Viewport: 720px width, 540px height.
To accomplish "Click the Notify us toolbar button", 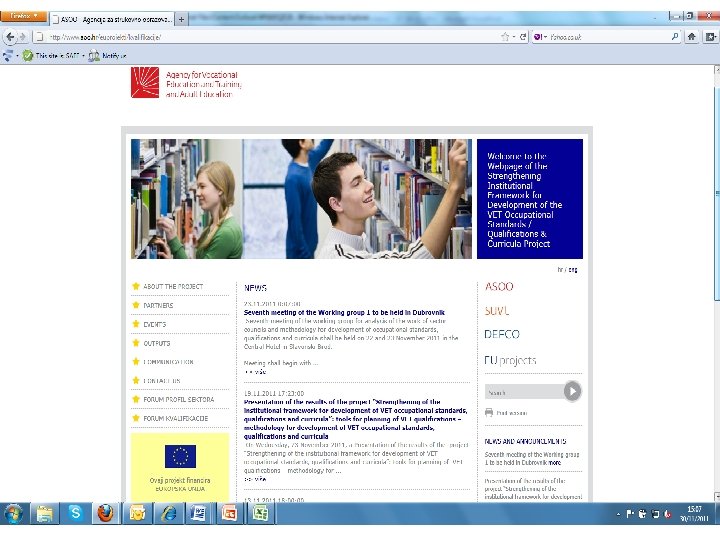I will click(x=107, y=56).
